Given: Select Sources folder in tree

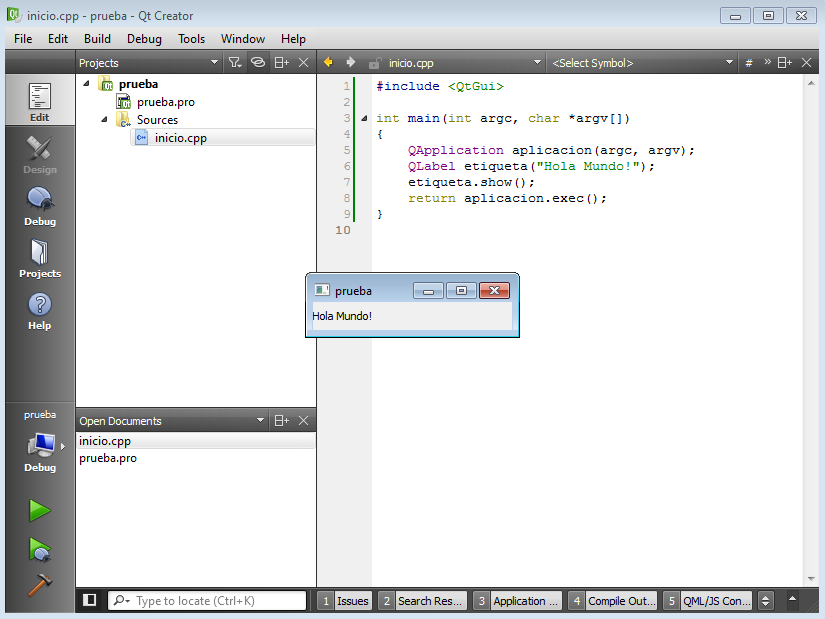Looking at the screenshot, I should click(x=157, y=120).
